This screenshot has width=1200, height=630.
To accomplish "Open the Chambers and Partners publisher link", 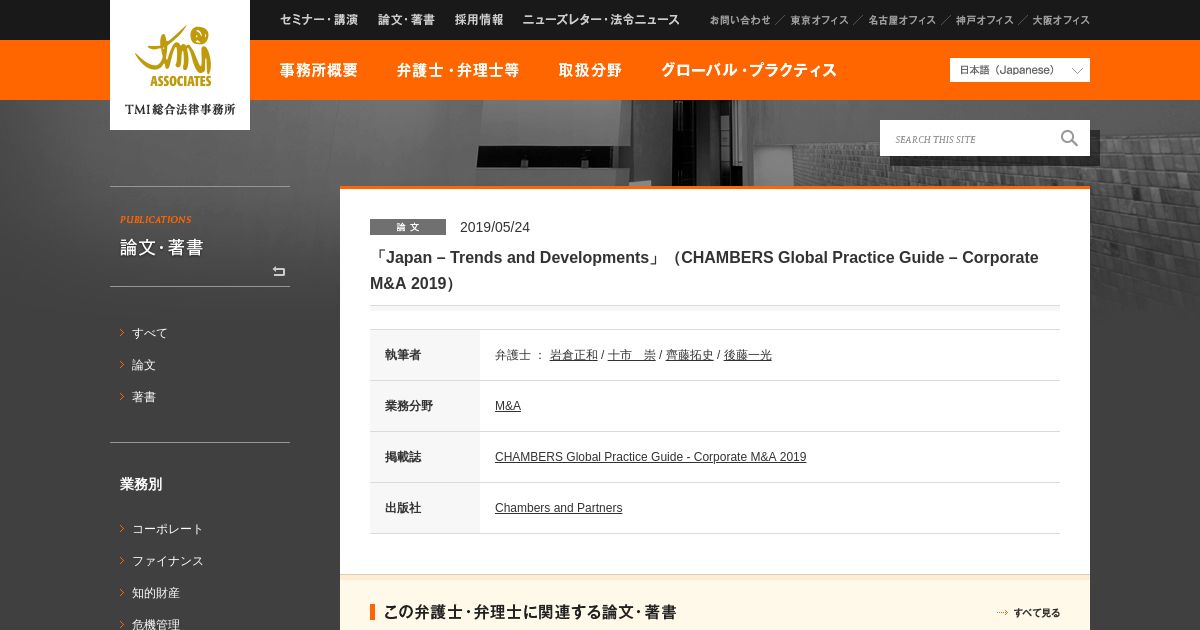I will [x=558, y=508].
